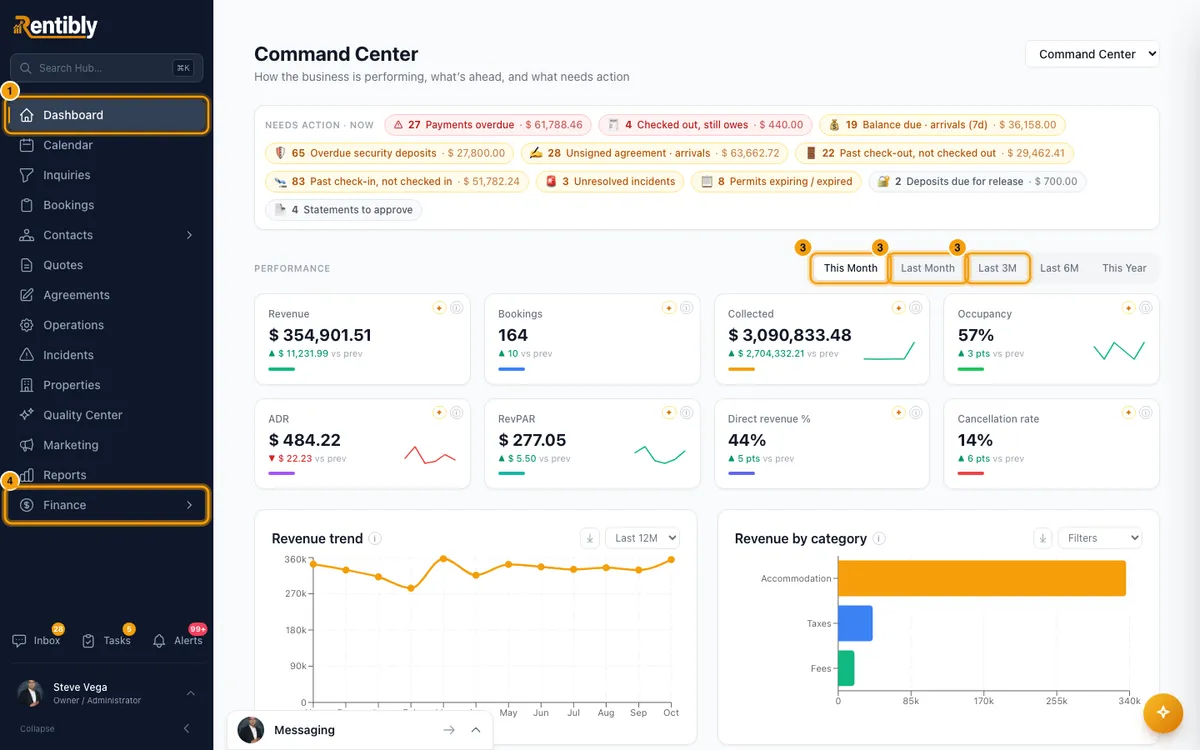Click the Cancellation rate card info icon
This screenshot has width=1200, height=750.
click(1145, 412)
